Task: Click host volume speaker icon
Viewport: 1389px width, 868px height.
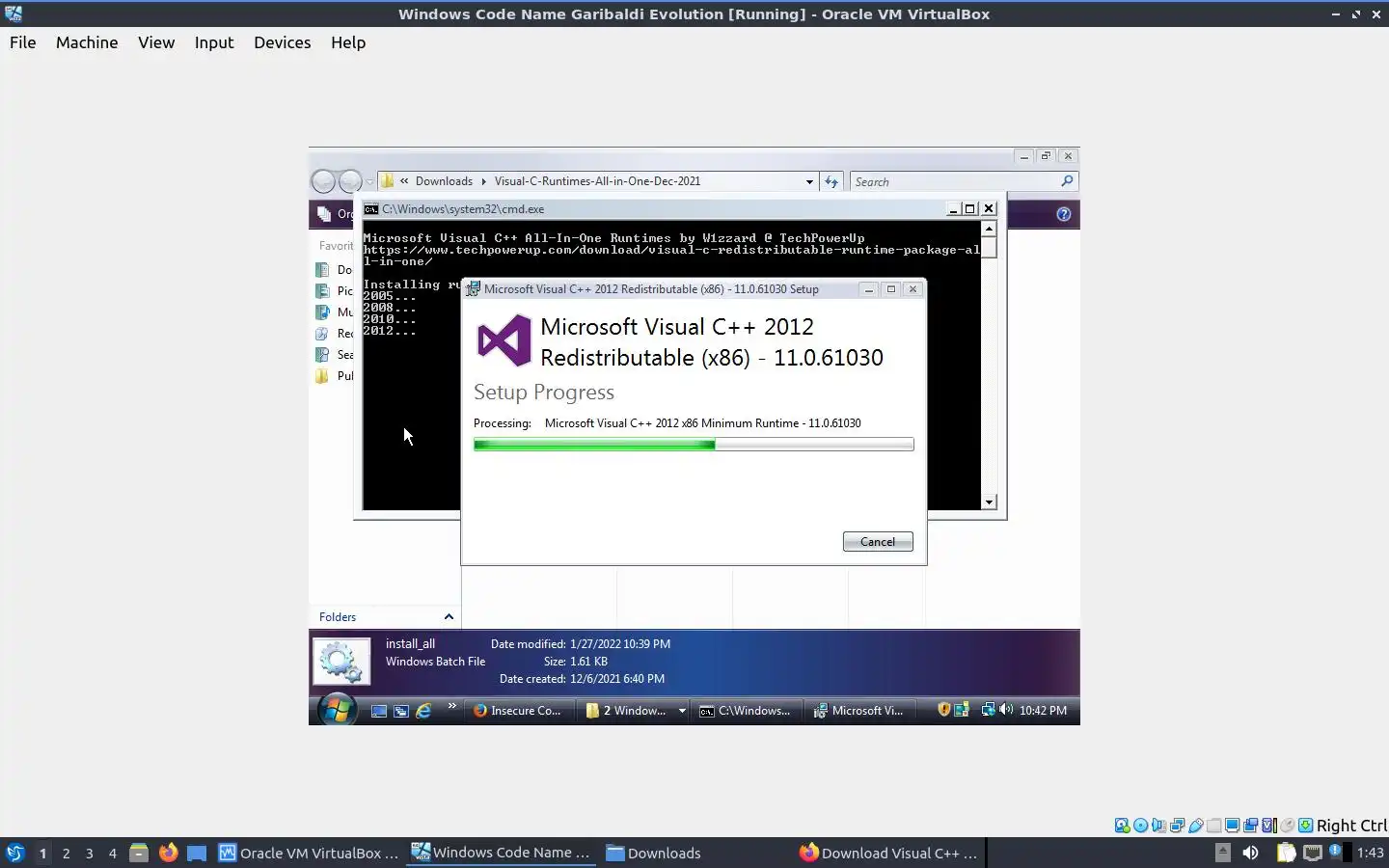Action: coord(1250,853)
